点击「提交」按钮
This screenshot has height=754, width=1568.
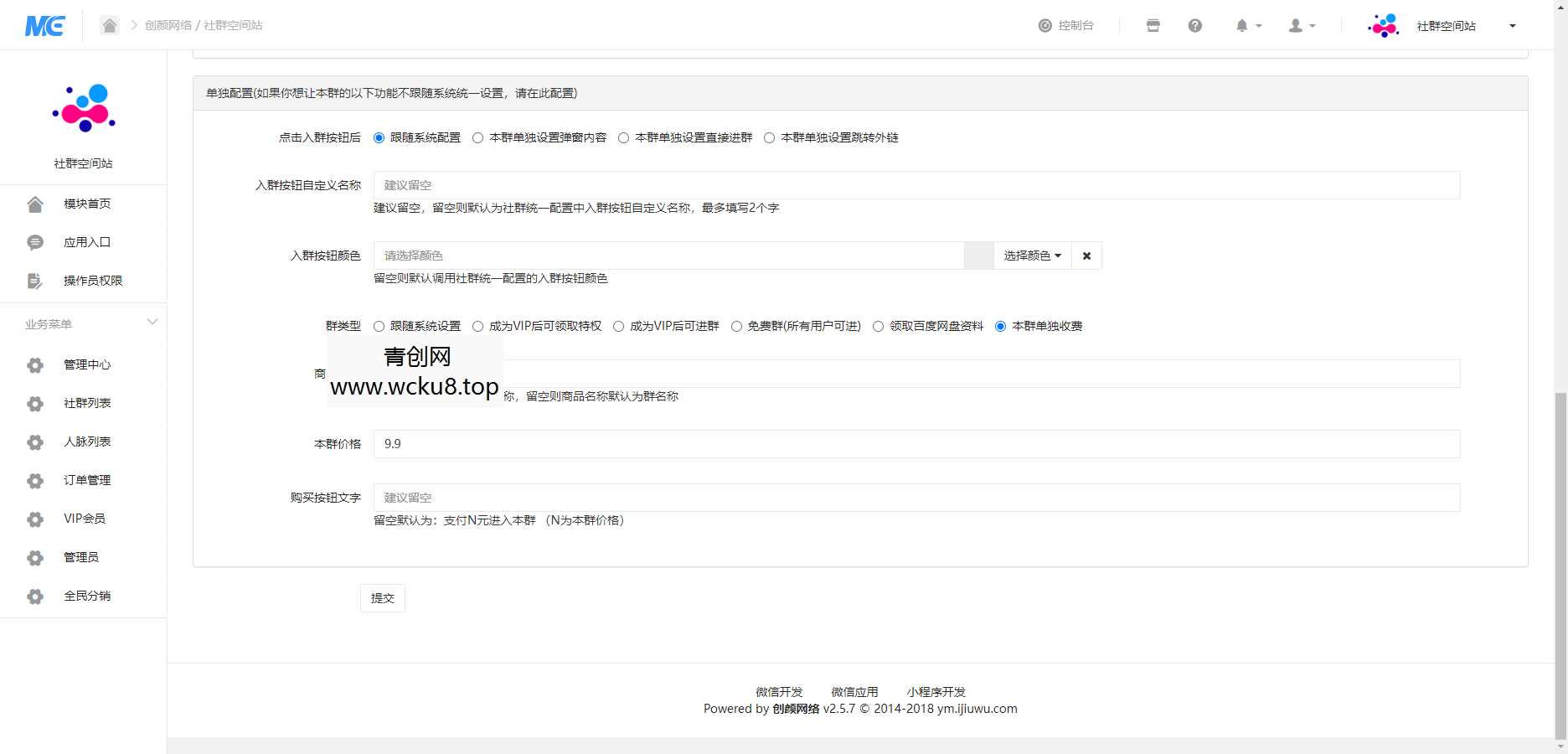(382, 597)
